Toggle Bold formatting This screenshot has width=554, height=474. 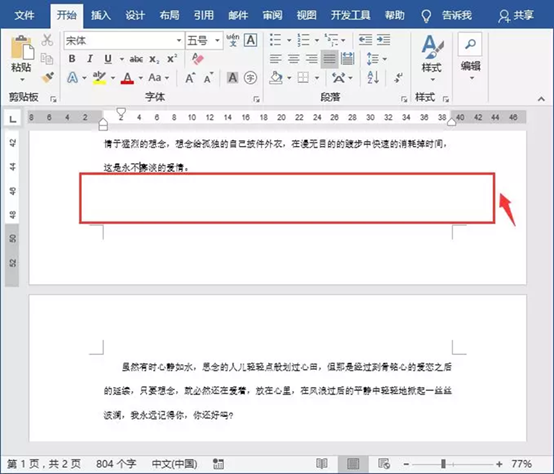coord(72,59)
